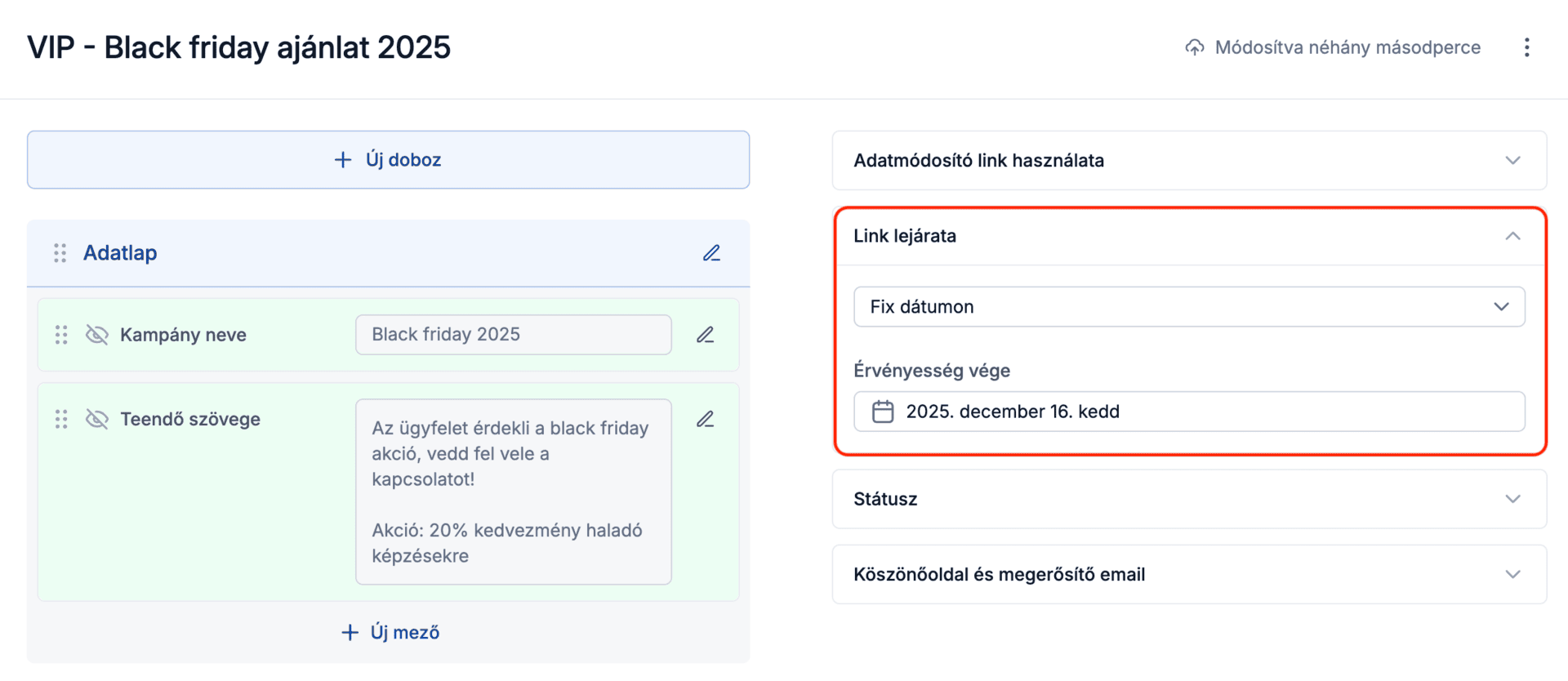Grab the Adatlap box drag handle
The height and width of the screenshot is (681, 1568).
[x=60, y=253]
